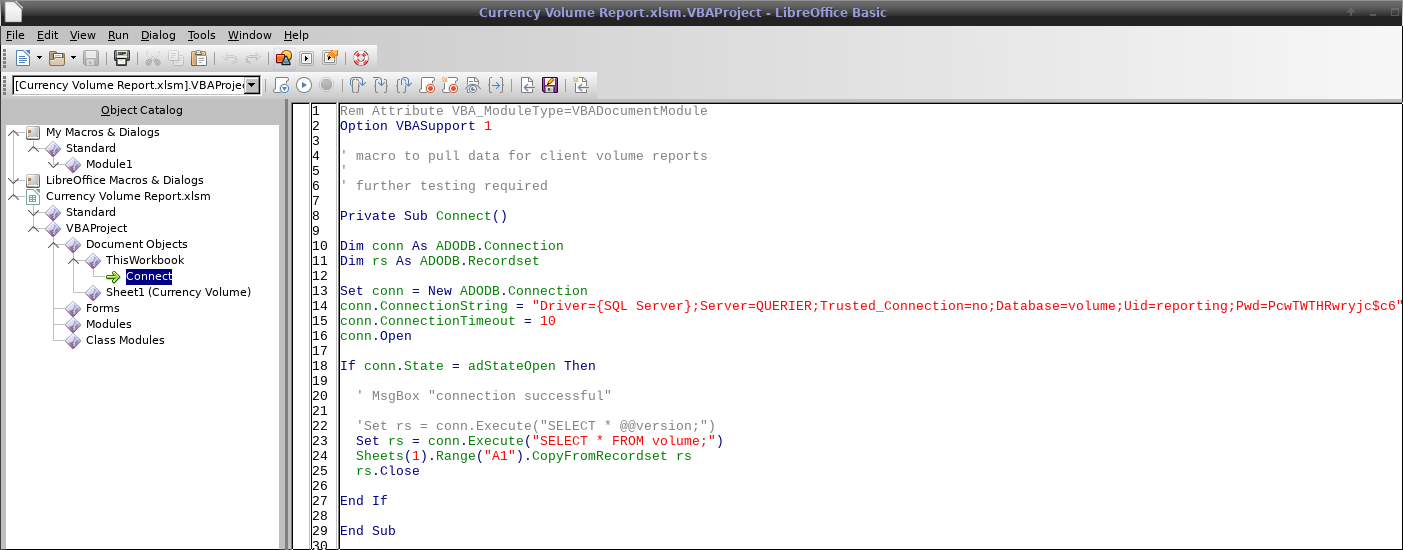This screenshot has width=1403, height=550.
Task: Open the dropdown arrow beside New
Action: pyautogui.click(x=39, y=58)
